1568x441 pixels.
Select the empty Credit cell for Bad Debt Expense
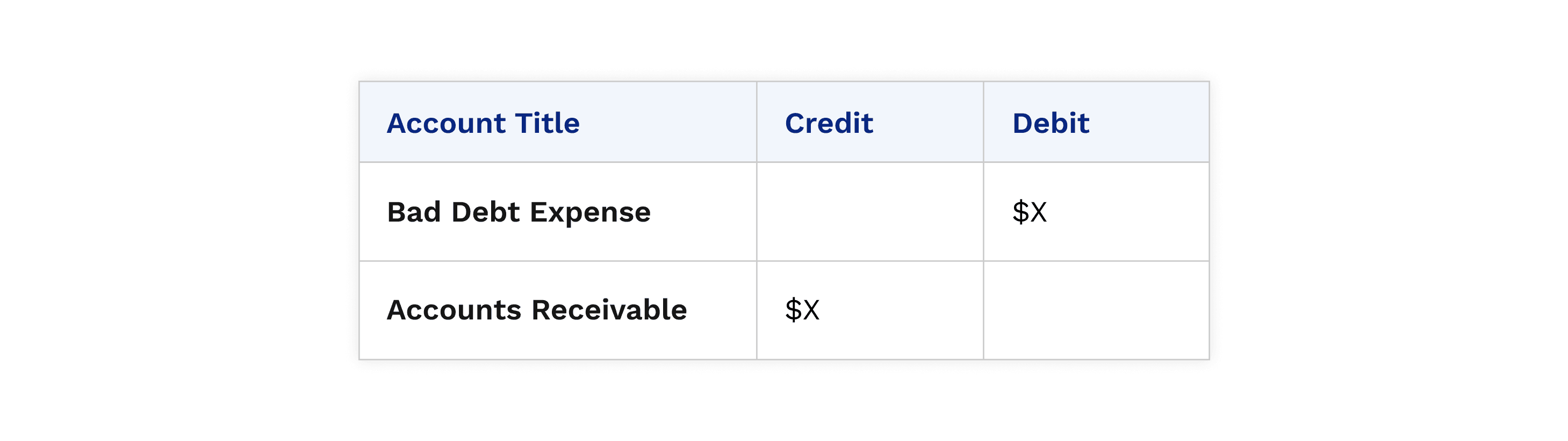869,212
